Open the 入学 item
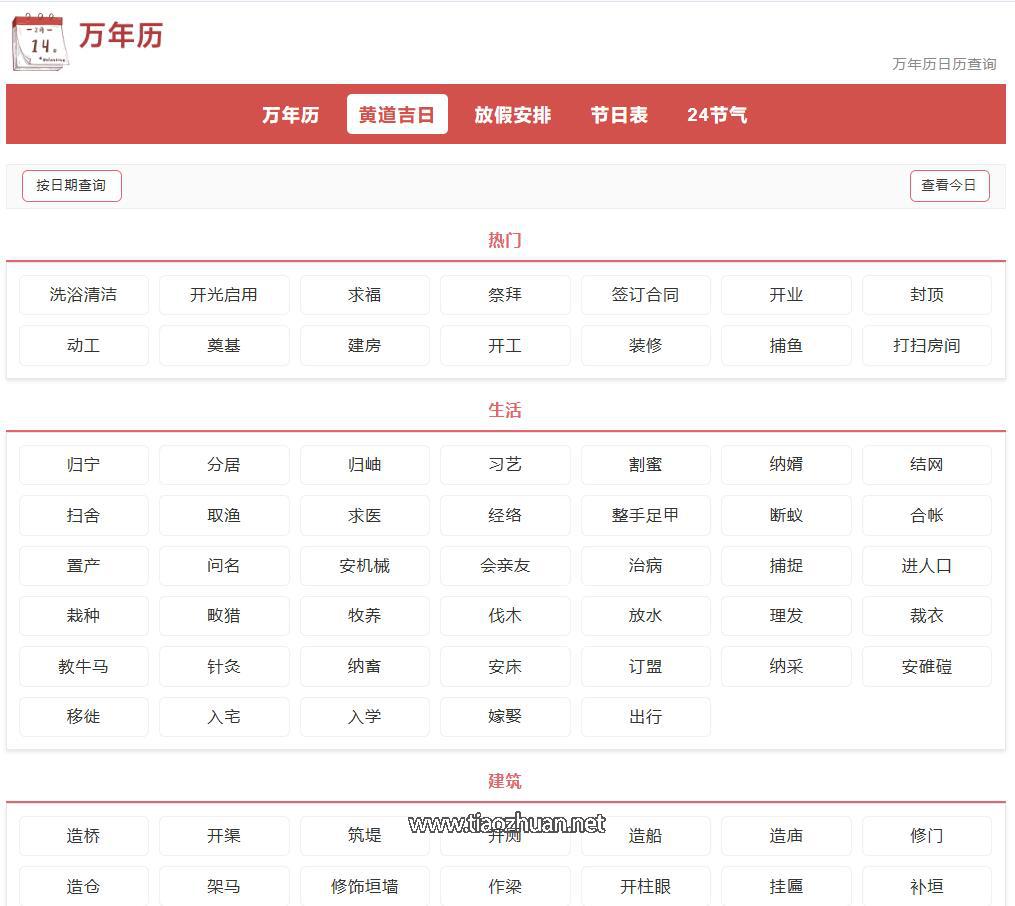The height and width of the screenshot is (906, 1015). 364,717
